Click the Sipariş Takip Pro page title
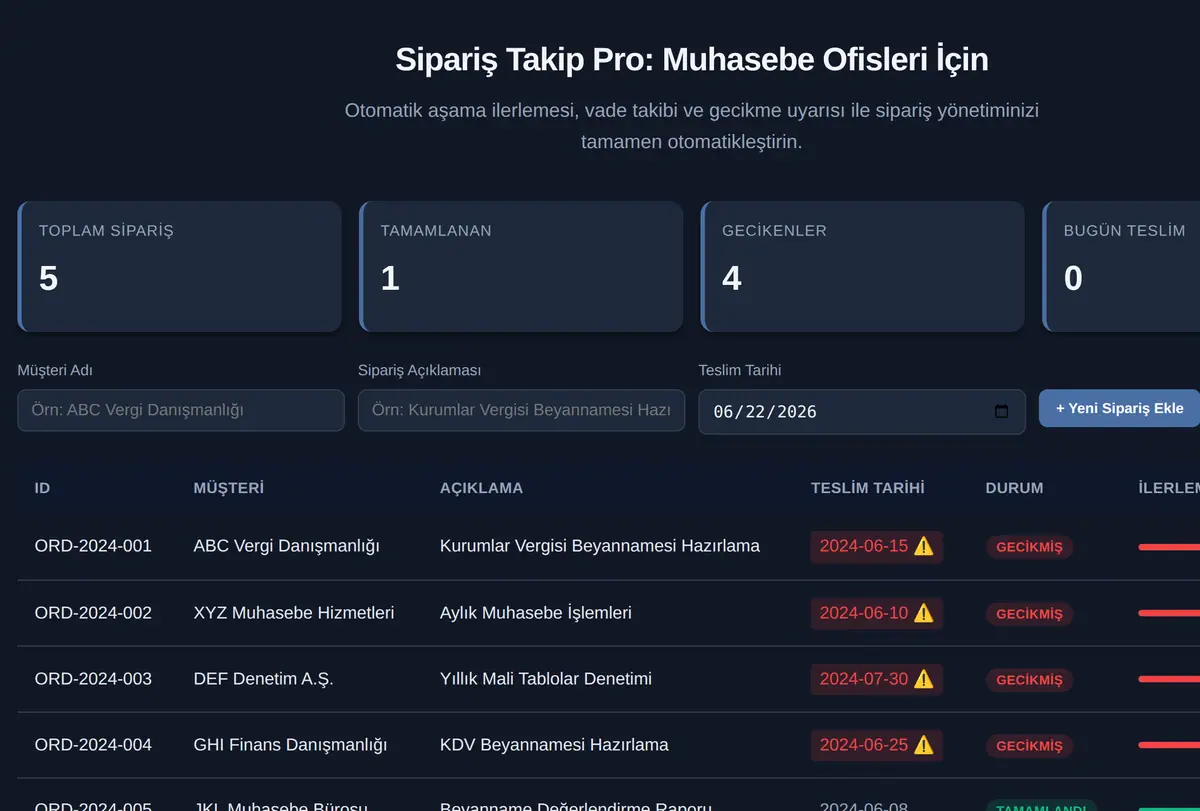The width and height of the screenshot is (1200, 811). (x=692, y=59)
